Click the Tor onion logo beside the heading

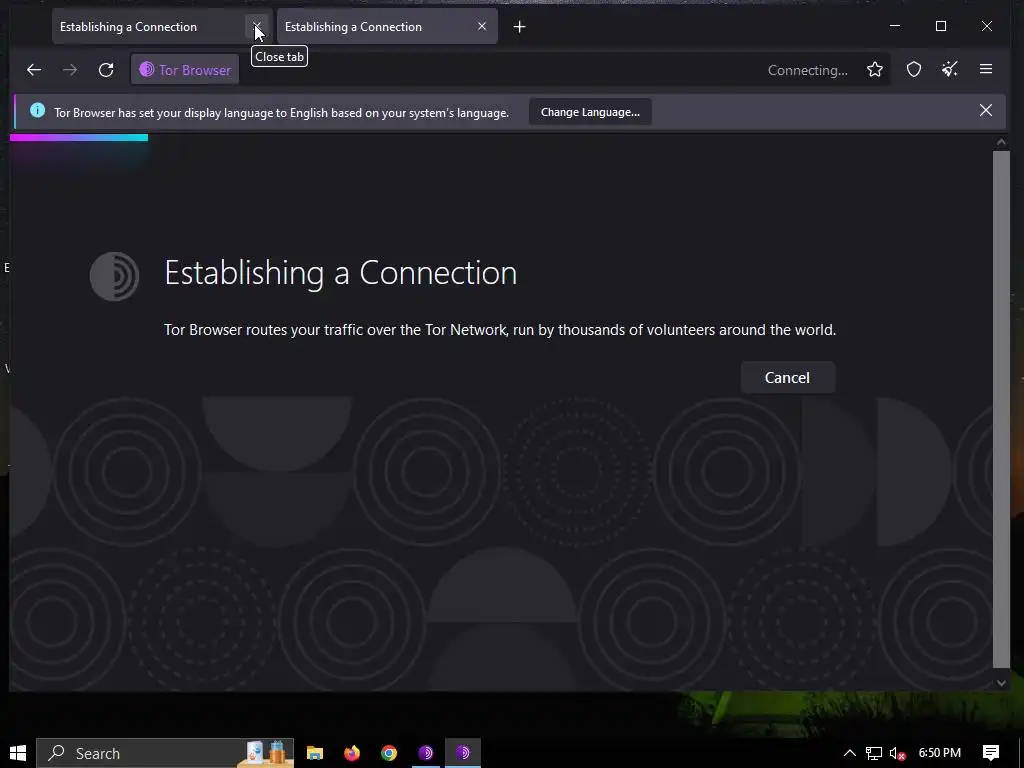114,276
